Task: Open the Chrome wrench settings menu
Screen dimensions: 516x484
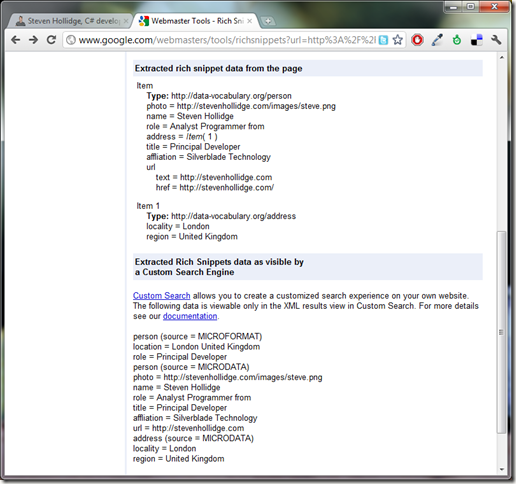Action: pyautogui.click(x=496, y=40)
